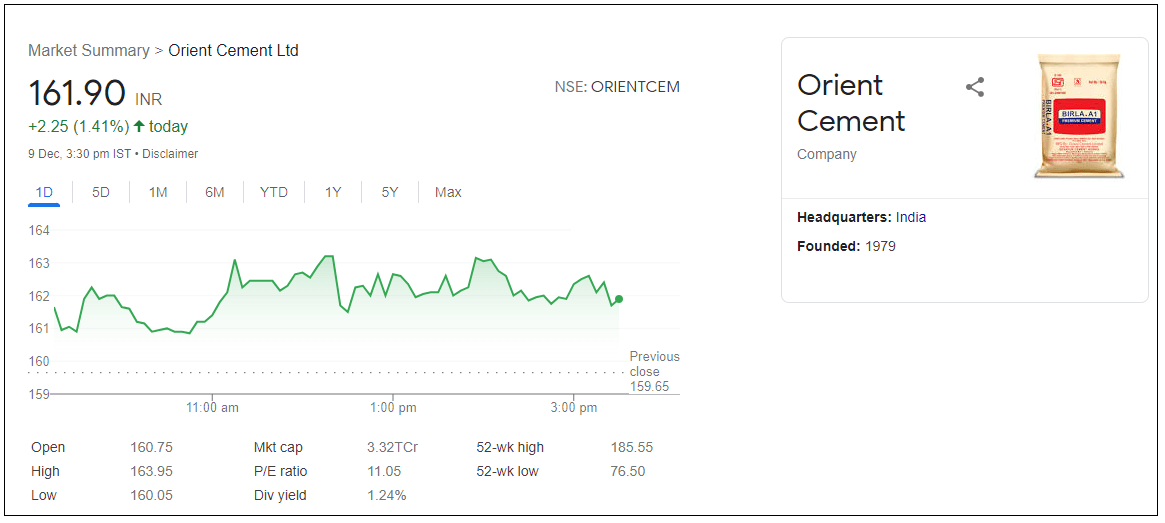The width and height of the screenshot is (1165, 523).
Task: Click the Orient Cement Ltd breadcrumb text
Action: pos(233,51)
